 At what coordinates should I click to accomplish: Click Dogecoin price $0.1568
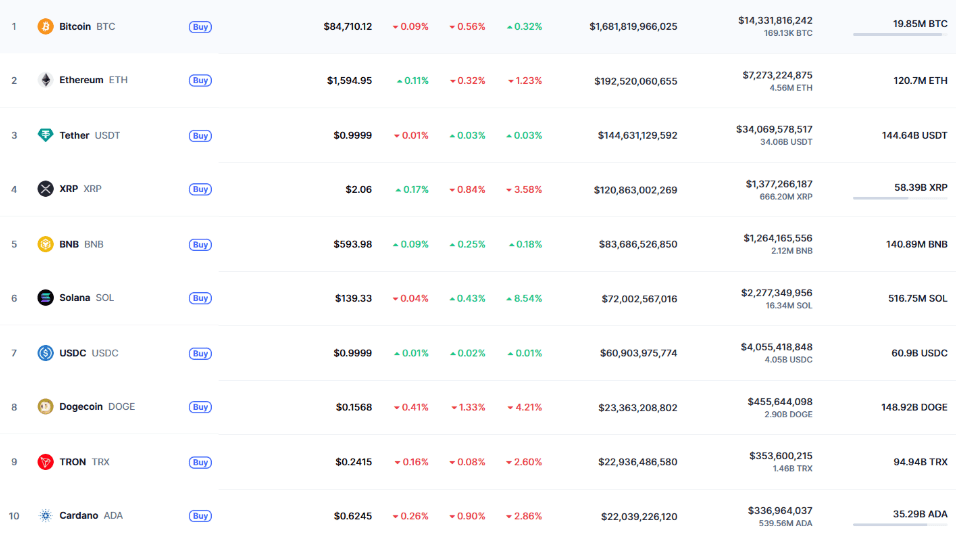pyautogui.click(x=354, y=407)
